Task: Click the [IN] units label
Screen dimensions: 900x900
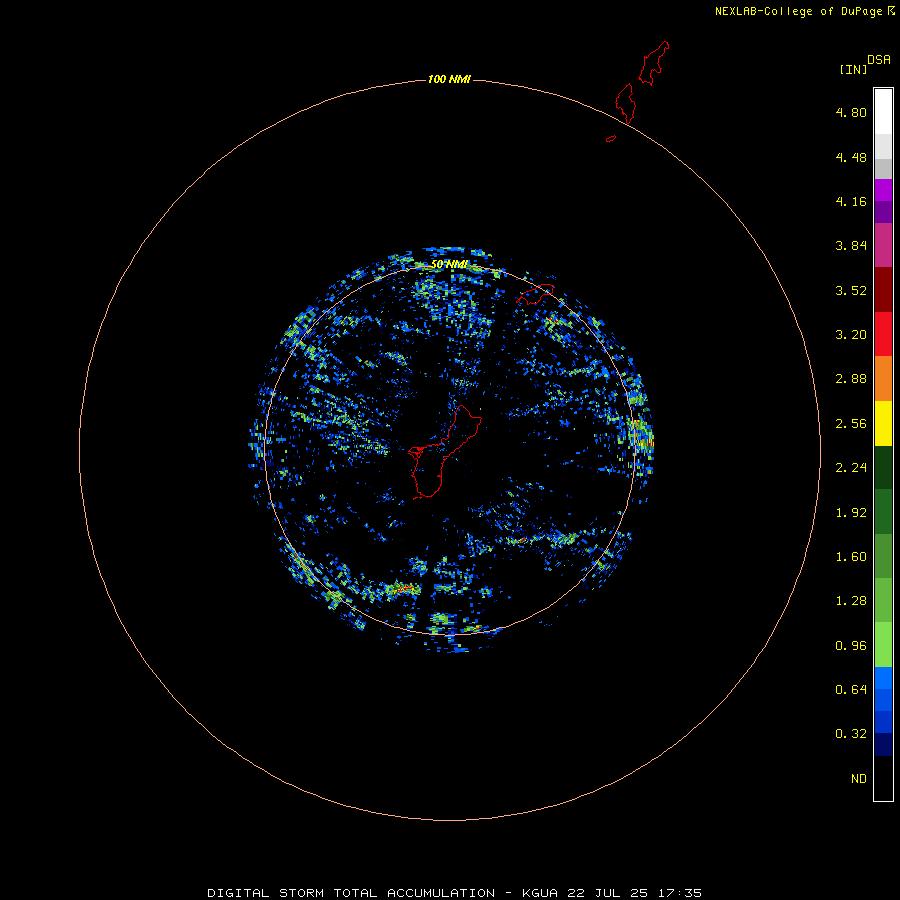Action: coord(853,69)
